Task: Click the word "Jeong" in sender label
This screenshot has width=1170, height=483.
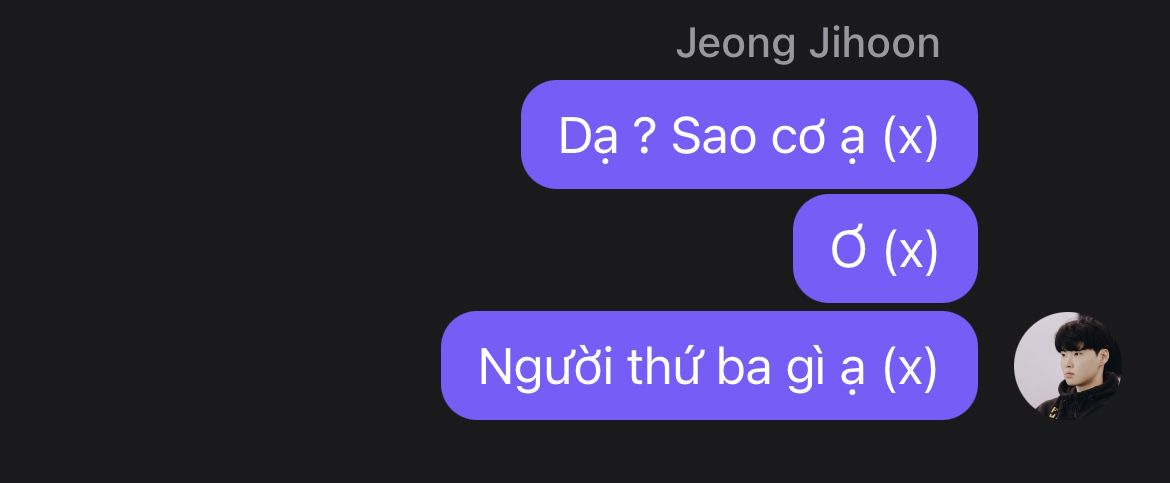Action: 736,45
